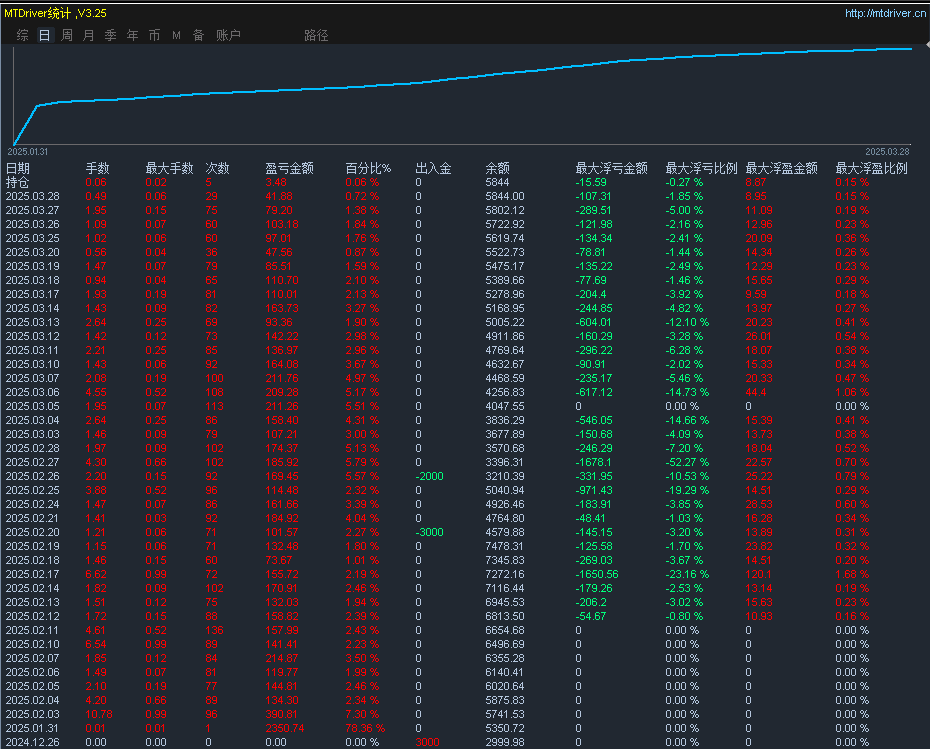Click the 余额 balance column header
The height and width of the screenshot is (749, 930).
(x=497, y=168)
